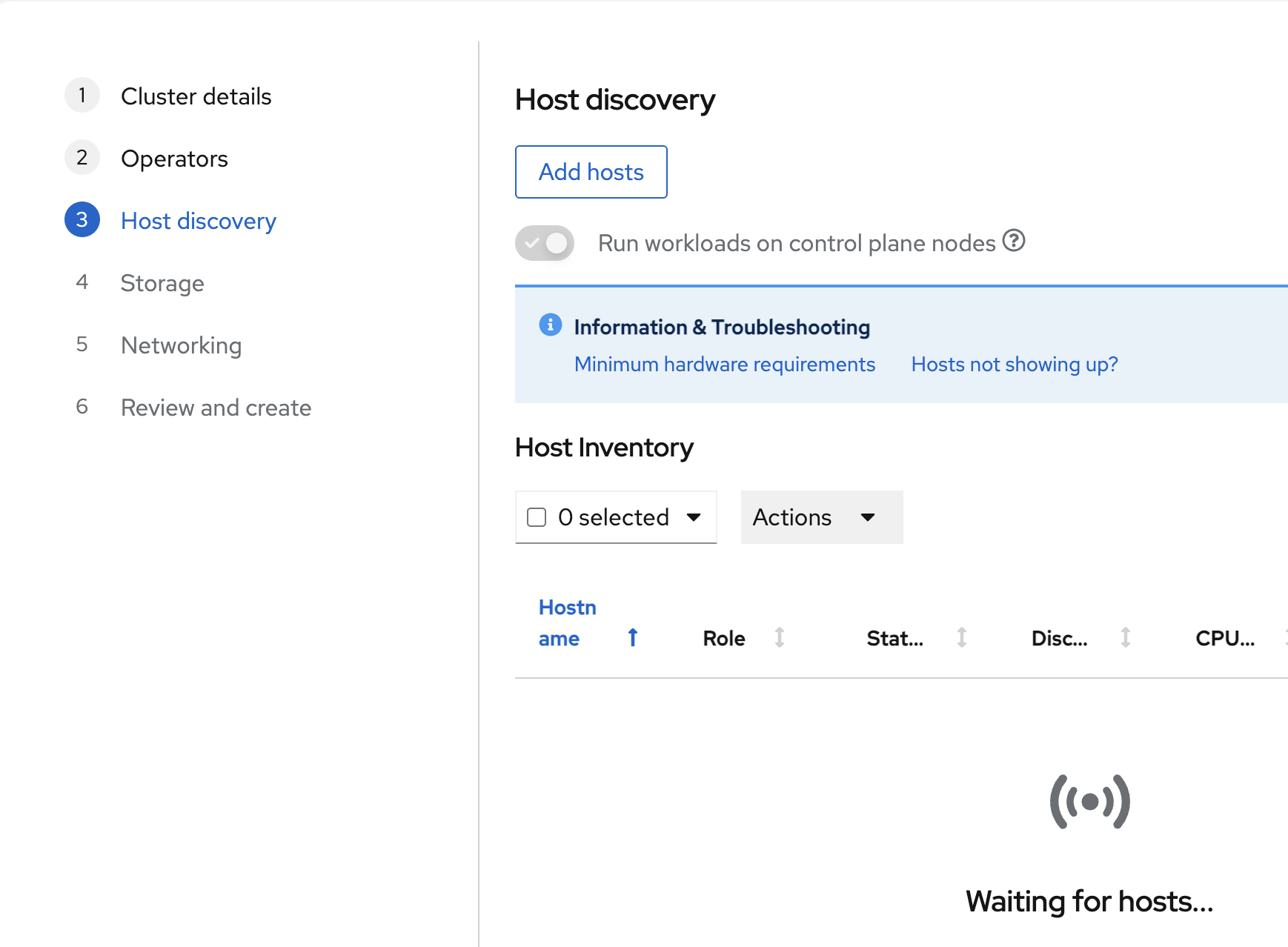Click the CPU column sort icon
This screenshot has height=947, width=1288.
(1283, 637)
